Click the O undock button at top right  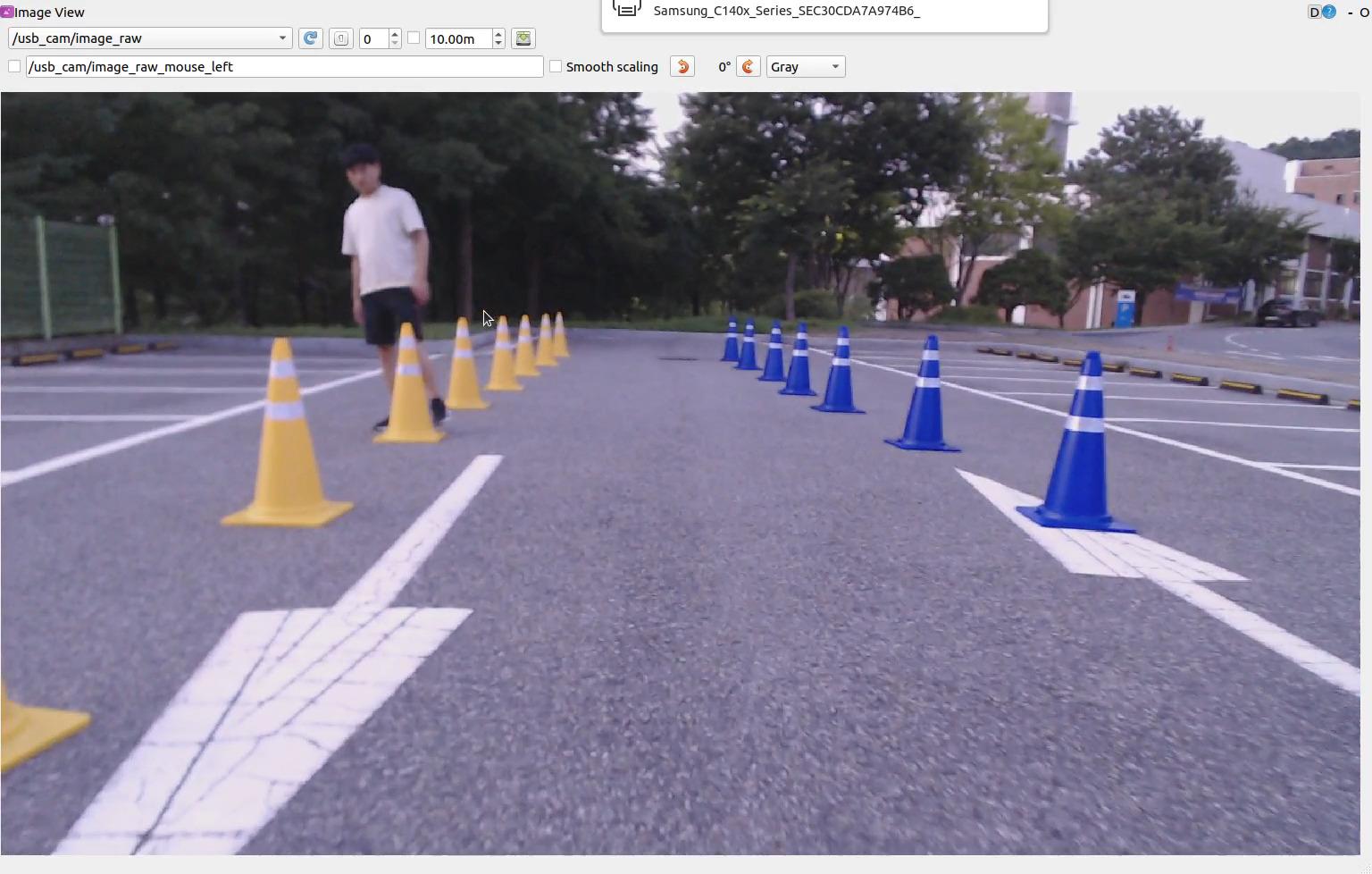(x=1364, y=13)
